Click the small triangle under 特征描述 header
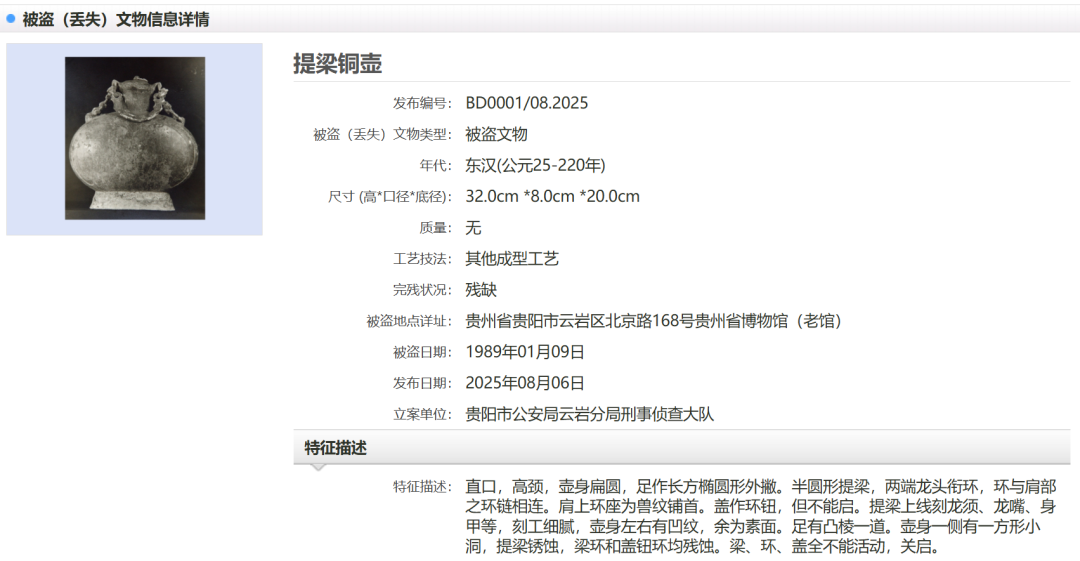Screen dimensions: 1080x561 coord(318,466)
